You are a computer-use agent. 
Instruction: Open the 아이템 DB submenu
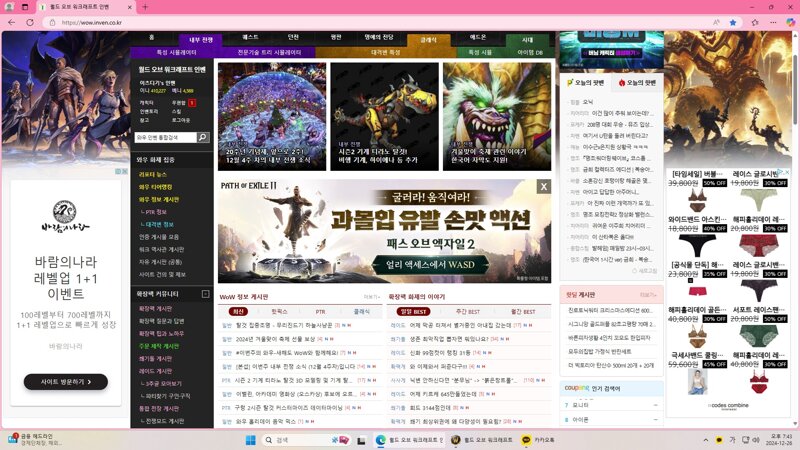point(531,52)
